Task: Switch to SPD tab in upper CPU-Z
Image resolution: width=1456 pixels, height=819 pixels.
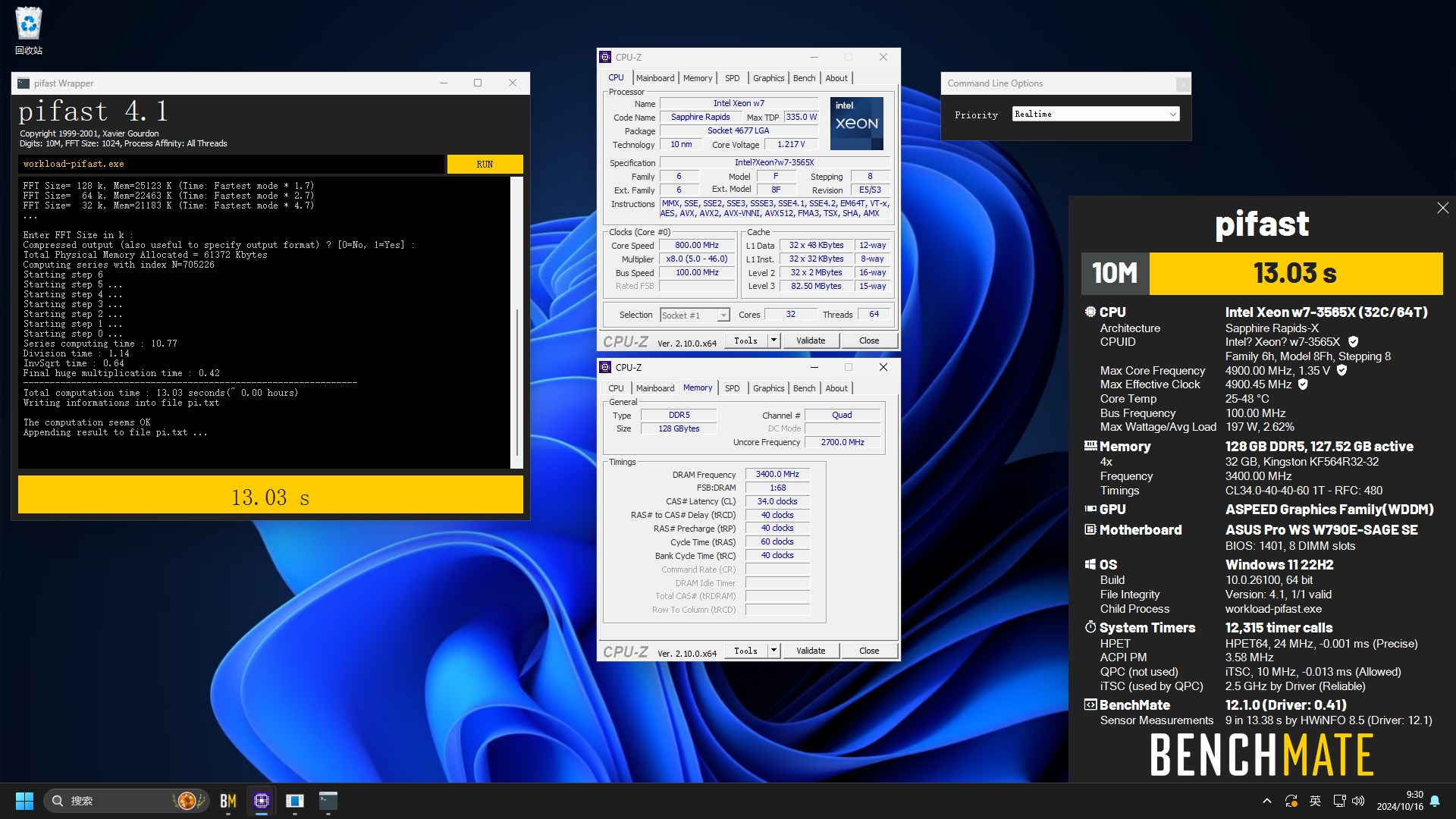Action: click(732, 78)
